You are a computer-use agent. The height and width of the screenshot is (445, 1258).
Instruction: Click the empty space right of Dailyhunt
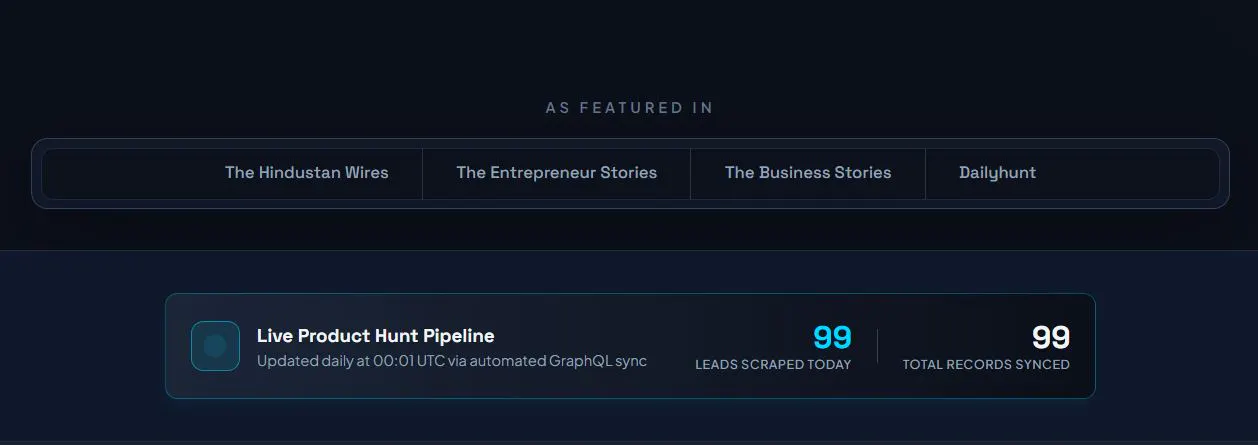pyautogui.click(x=1128, y=173)
